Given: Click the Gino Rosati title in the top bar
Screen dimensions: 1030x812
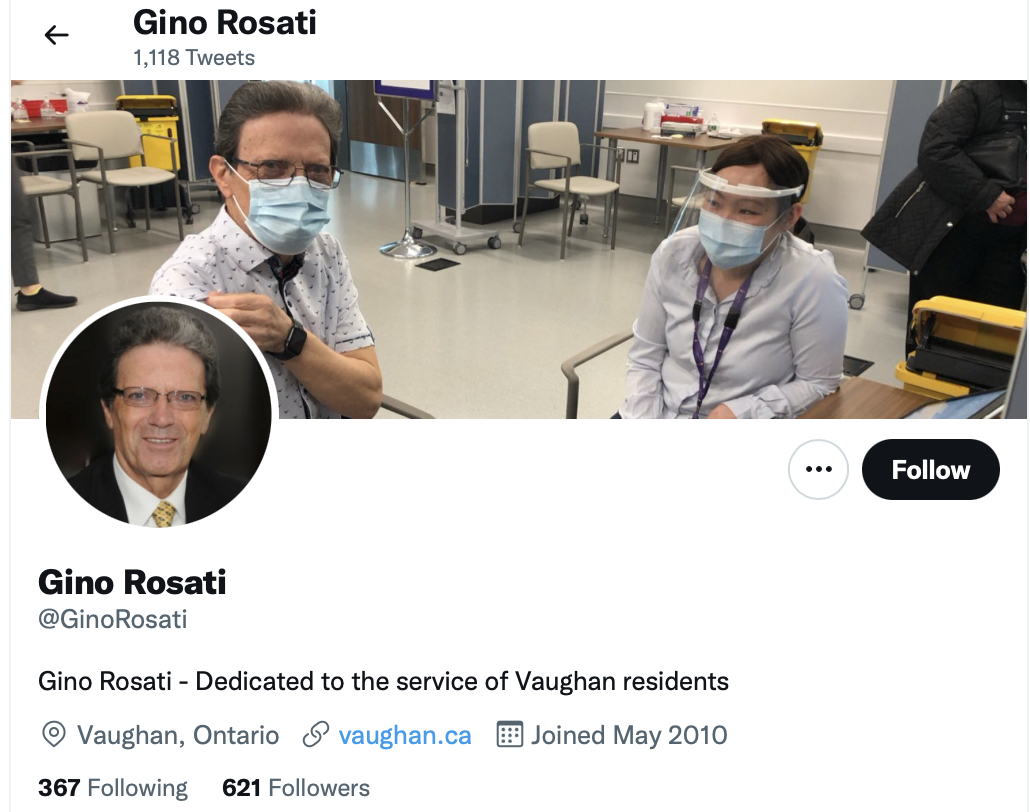Looking at the screenshot, I should point(225,22).
